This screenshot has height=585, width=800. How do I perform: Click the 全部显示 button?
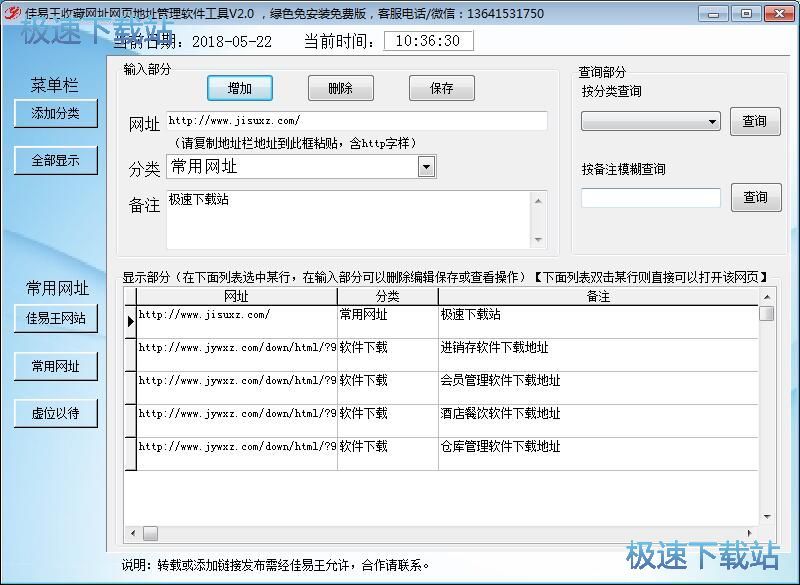(x=56, y=161)
